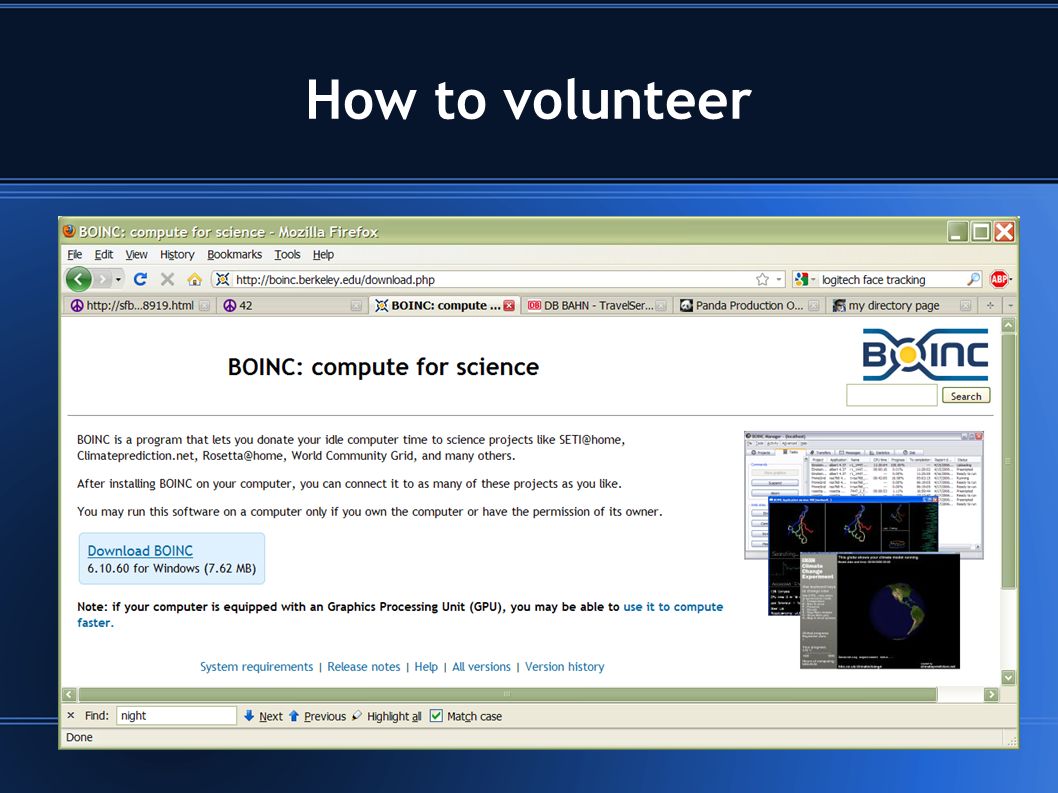Click the BOINC page search text field
The image size is (1058, 793).
pyautogui.click(x=891, y=395)
